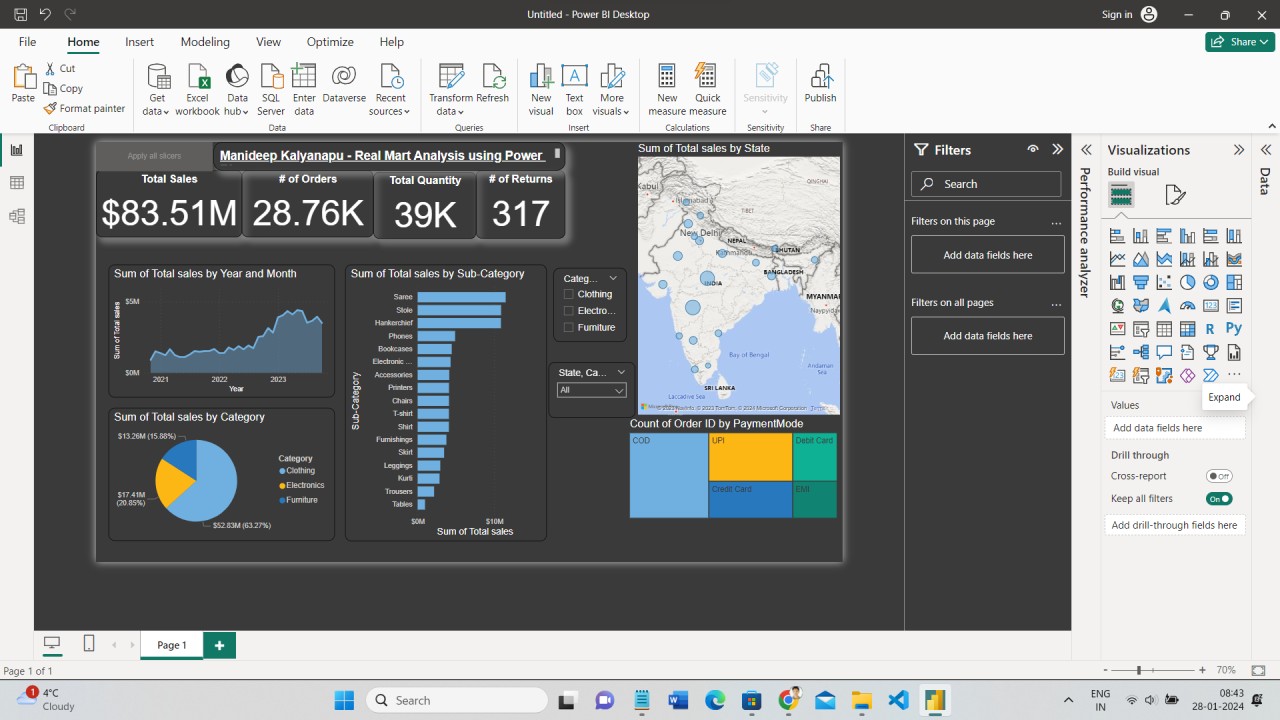Check the Furniture slicer checkbox
The height and width of the screenshot is (720, 1280).
tap(569, 327)
